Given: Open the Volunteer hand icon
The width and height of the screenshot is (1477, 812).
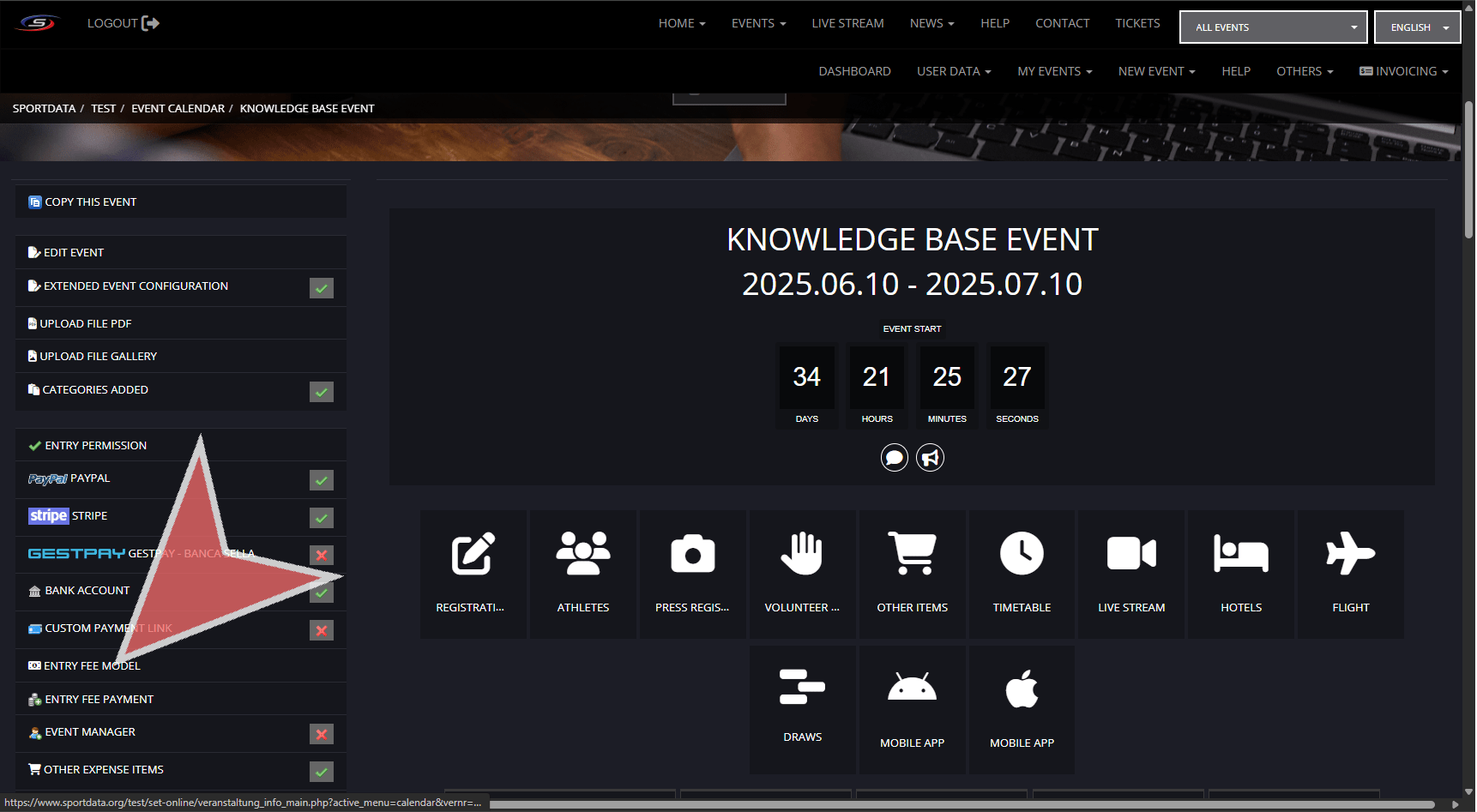Looking at the screenshot, I should [802, 554].
